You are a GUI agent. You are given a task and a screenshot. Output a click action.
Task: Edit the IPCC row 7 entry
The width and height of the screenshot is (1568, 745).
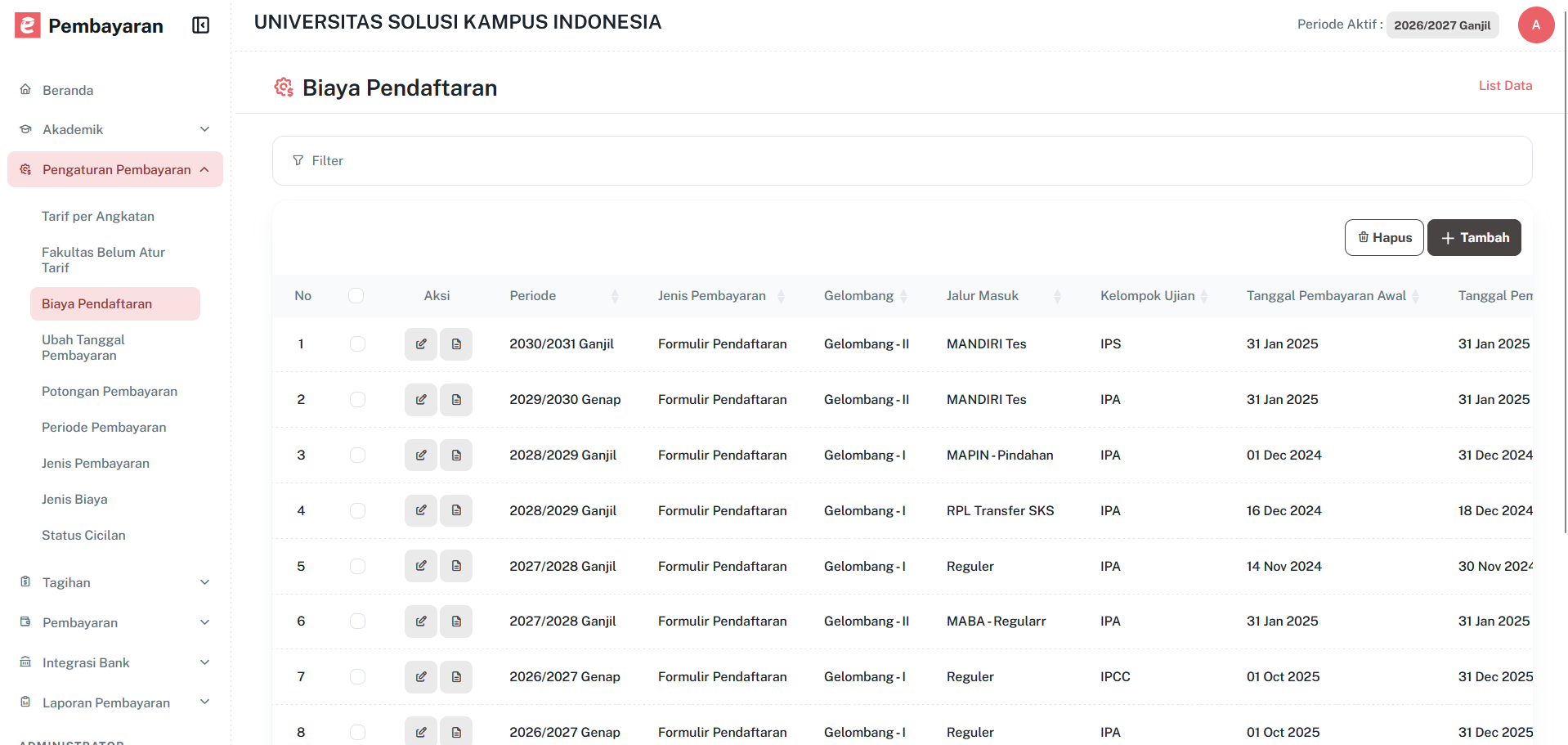click(421, 677)
